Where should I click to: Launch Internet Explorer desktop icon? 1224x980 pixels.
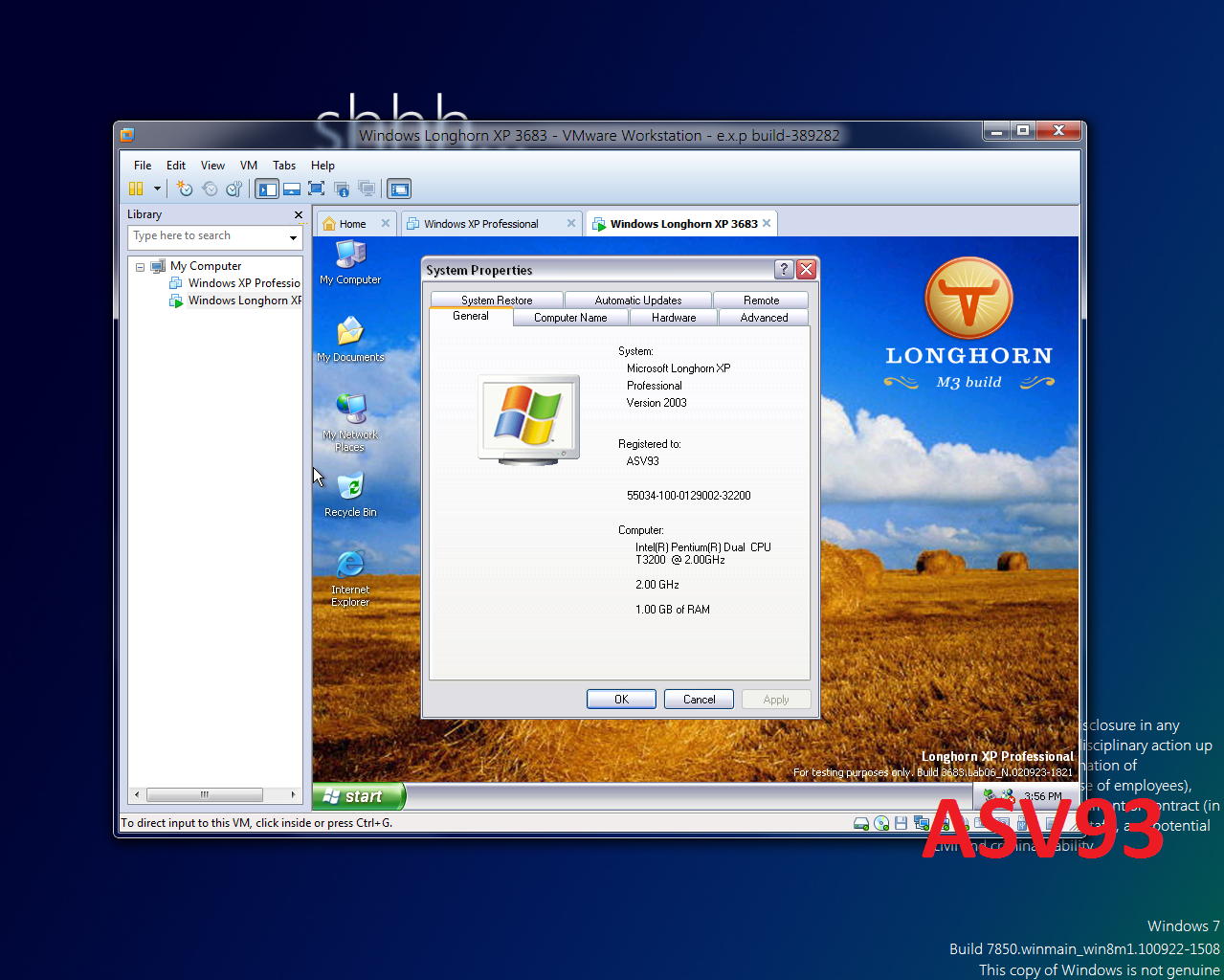click(350, 578)
